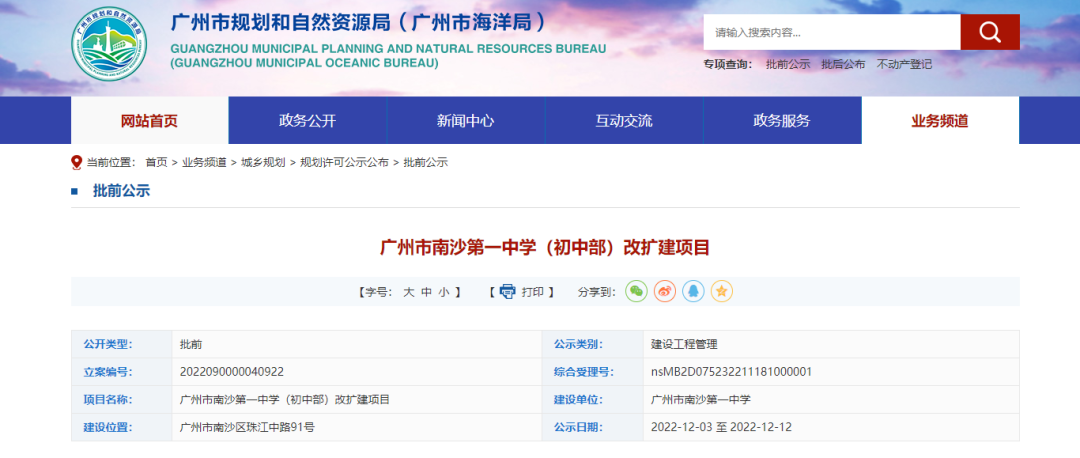Click the 不动产登记 quick link
The width and height of the screenshot is (1080, 458).
point(904,64)
